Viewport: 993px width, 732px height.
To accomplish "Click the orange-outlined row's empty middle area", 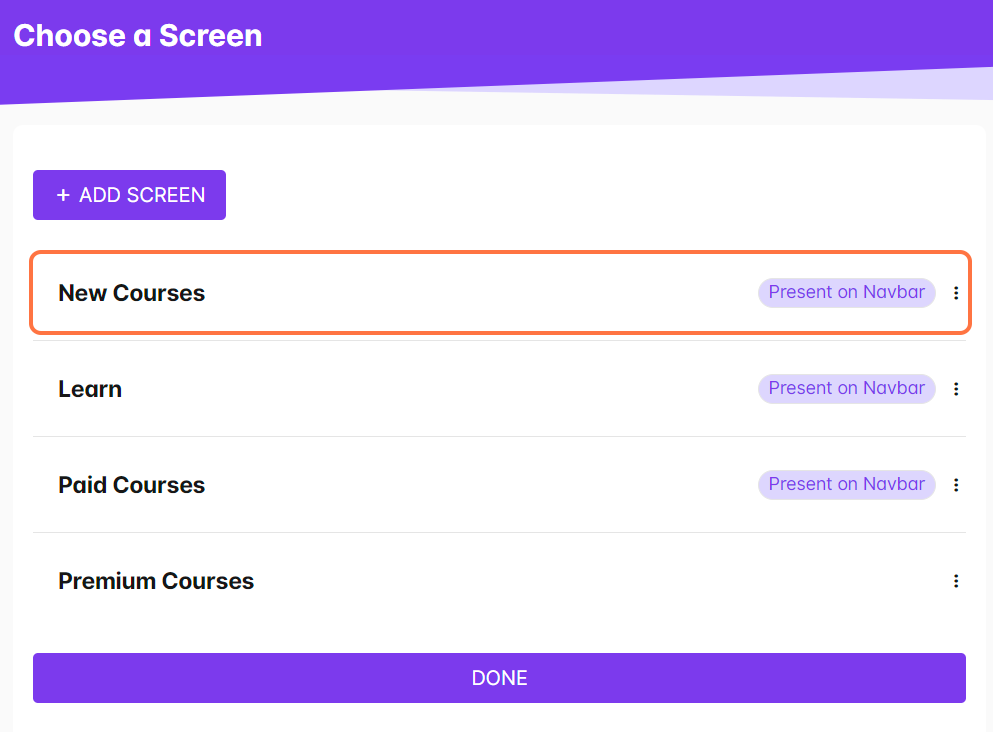I will click(480, 293).
